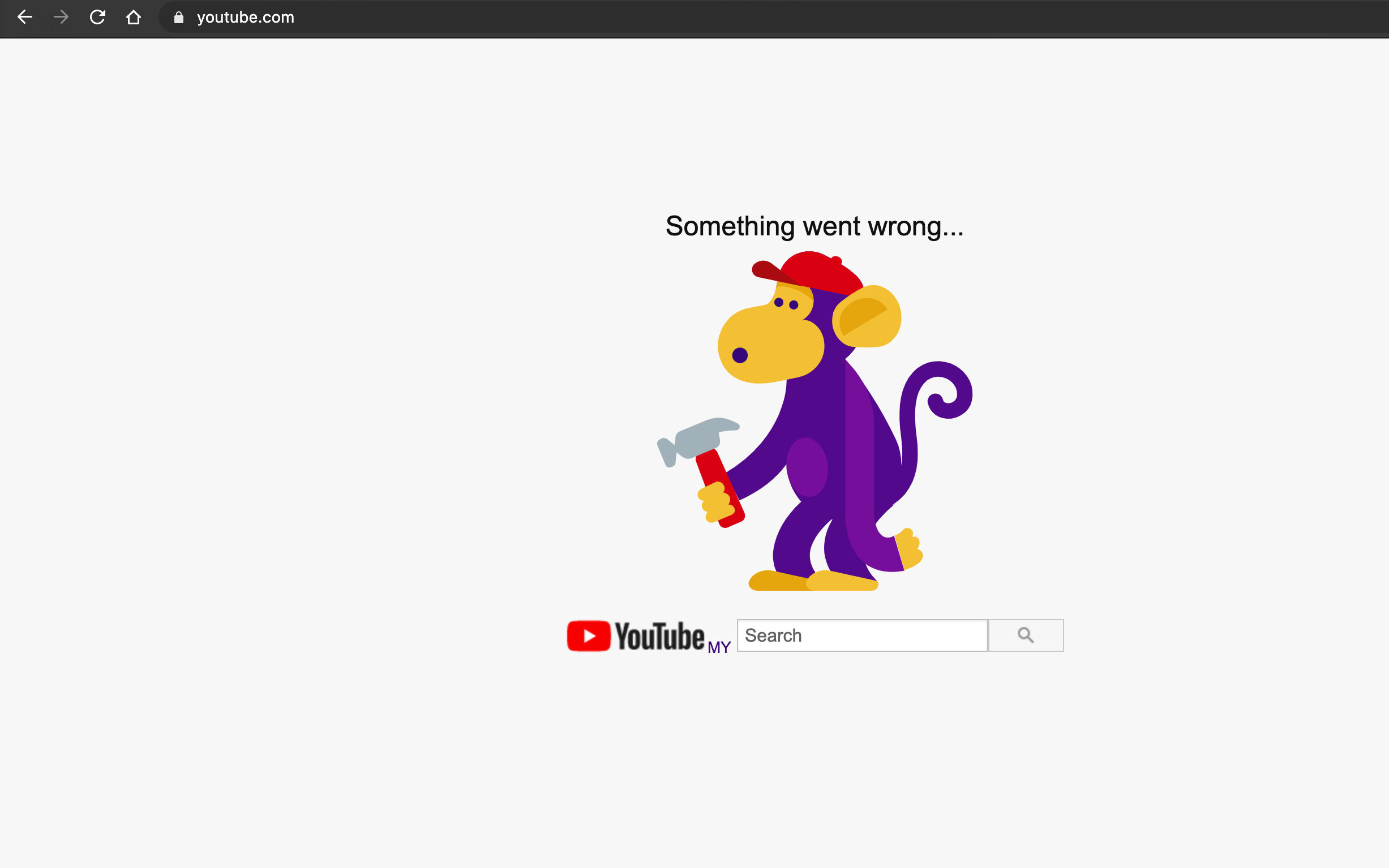Click the browser back arrow
This screenshot has width=1389, height=868.
point(25,17)
